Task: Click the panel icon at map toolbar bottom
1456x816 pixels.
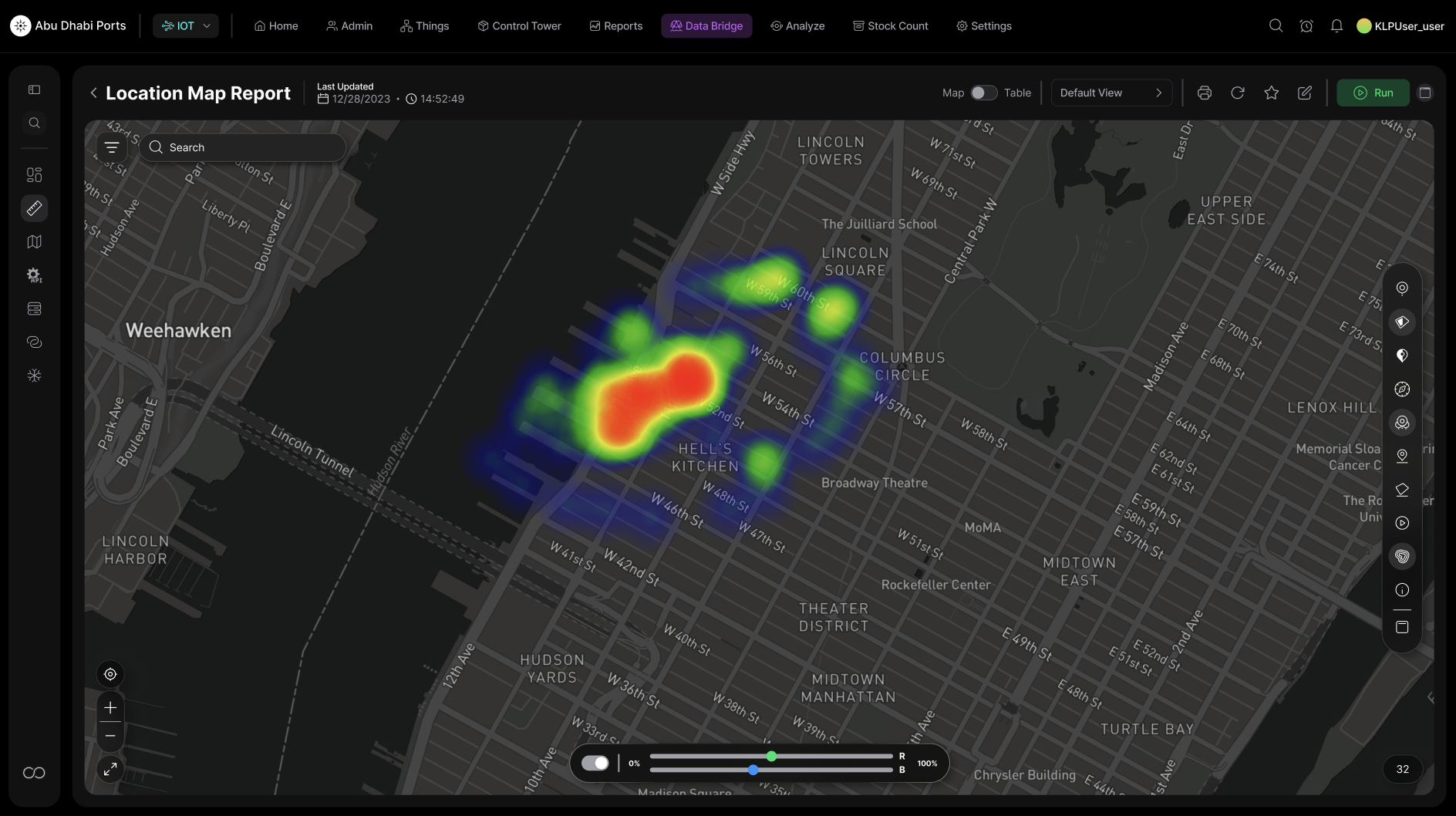Action: coord(1402,627)
